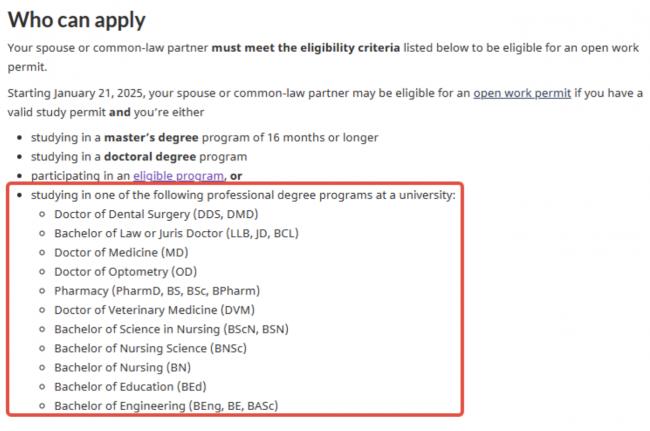
Task: Follow the 'eligible program' link
Action: [x=178, y=176]
